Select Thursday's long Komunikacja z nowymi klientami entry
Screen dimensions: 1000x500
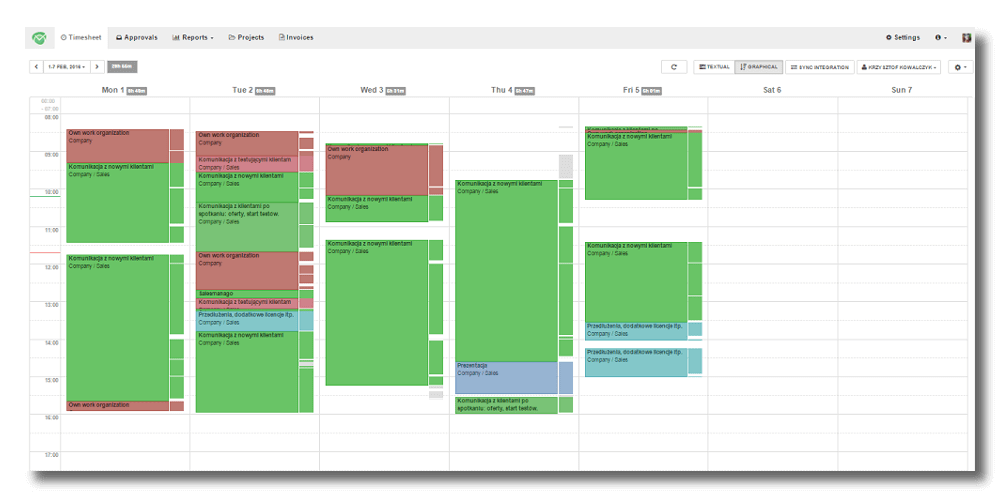tap(506, 271)
